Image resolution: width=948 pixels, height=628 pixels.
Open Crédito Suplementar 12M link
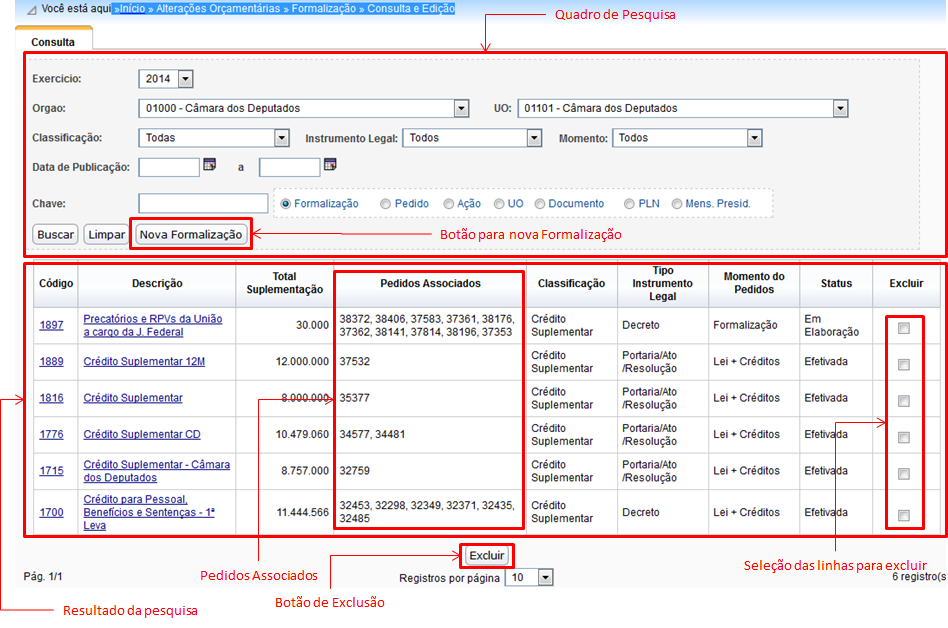point(144,361)
